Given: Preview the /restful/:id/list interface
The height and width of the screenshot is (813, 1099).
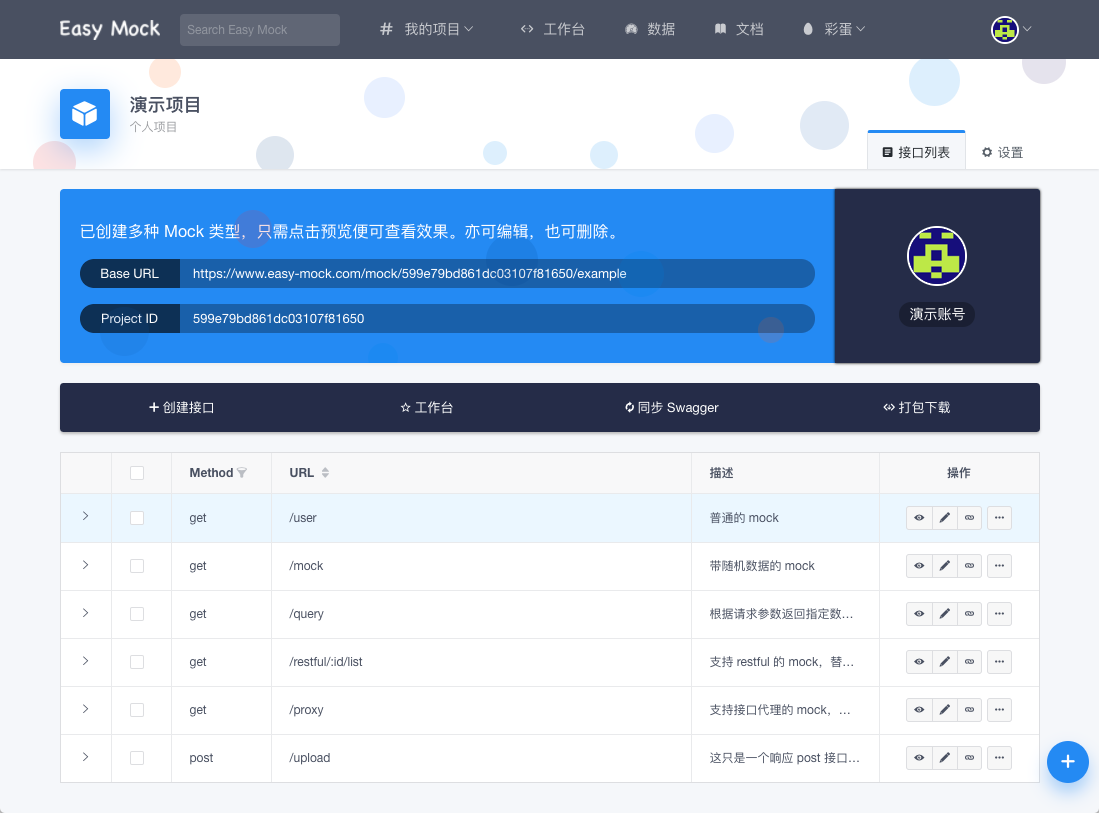Looking at the screenshot, I should (919, 662).
